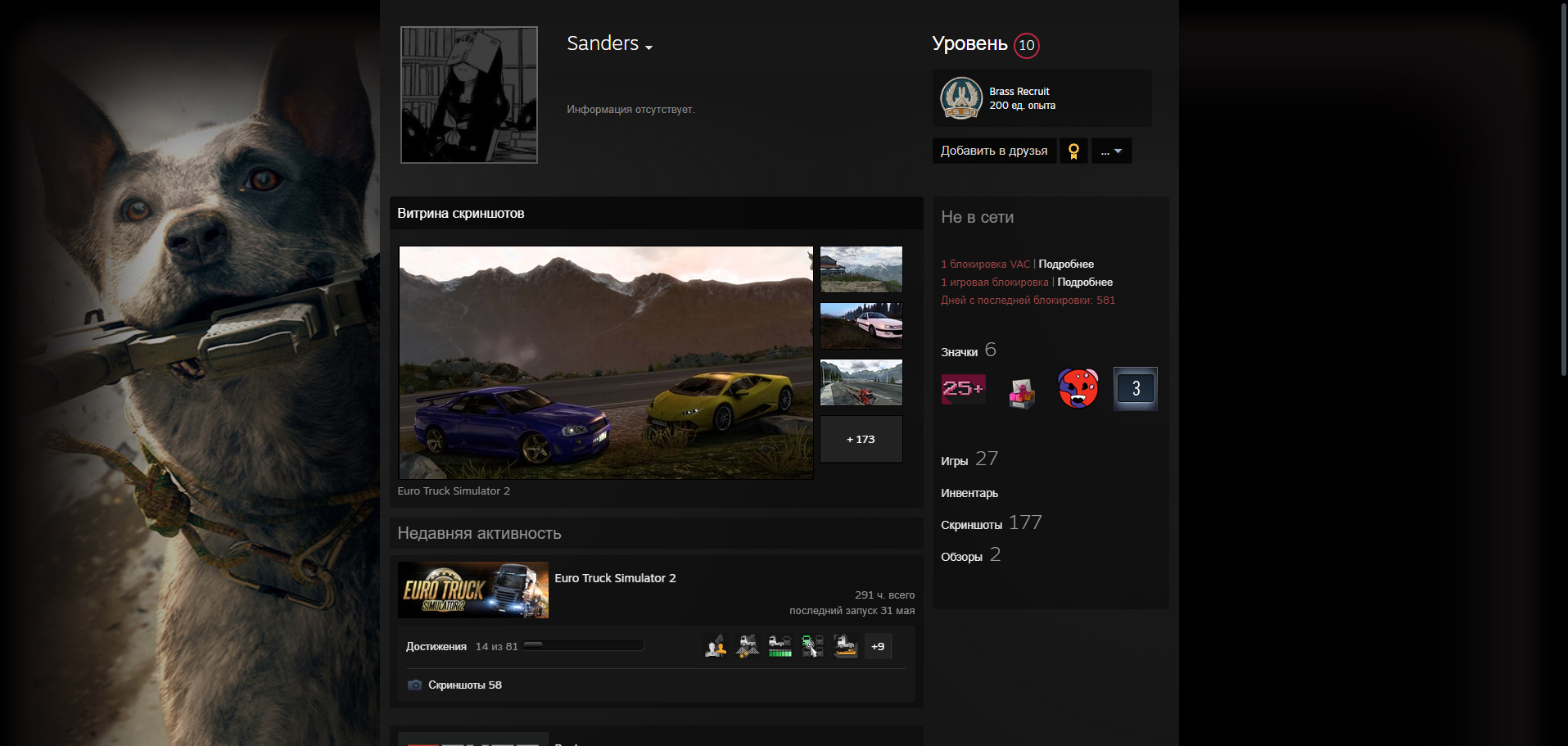Click the 291 ч. всего playtime text
Image resolution: width=1568 pixels, height=746 pixels.
(884, 595)
